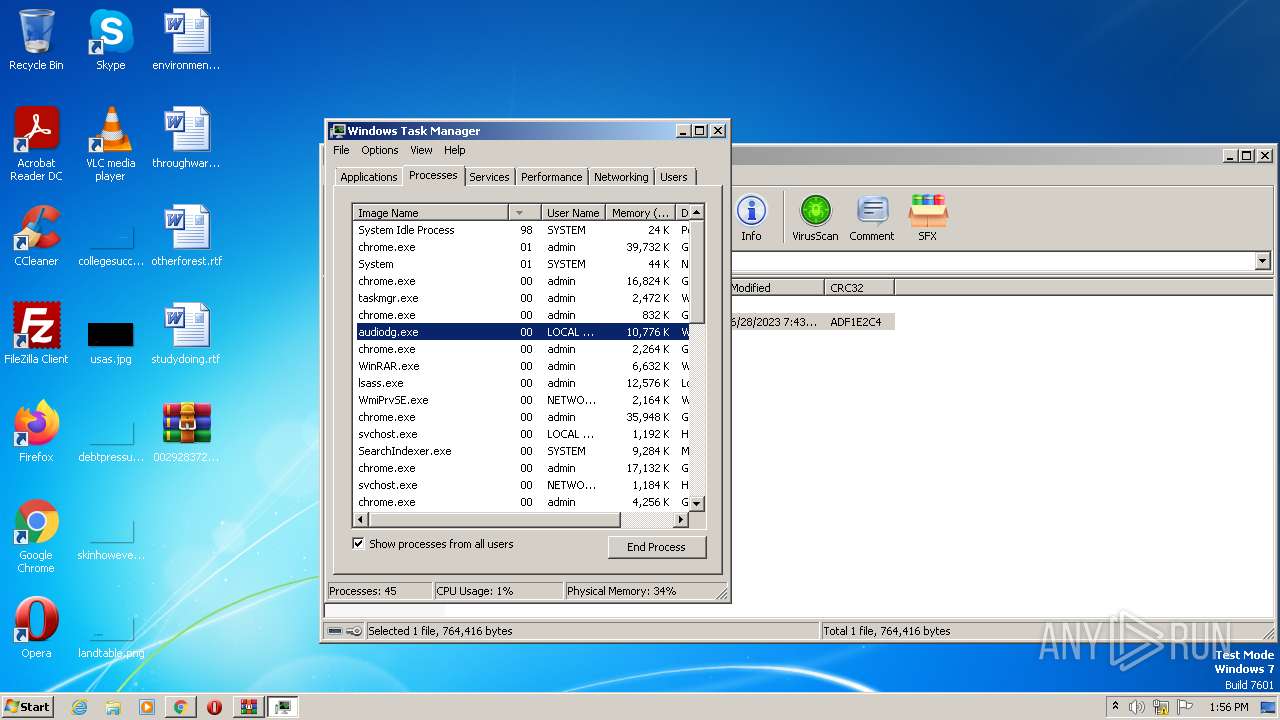
Task: Switch to the Networking tab
Action: tap(621, 177)
